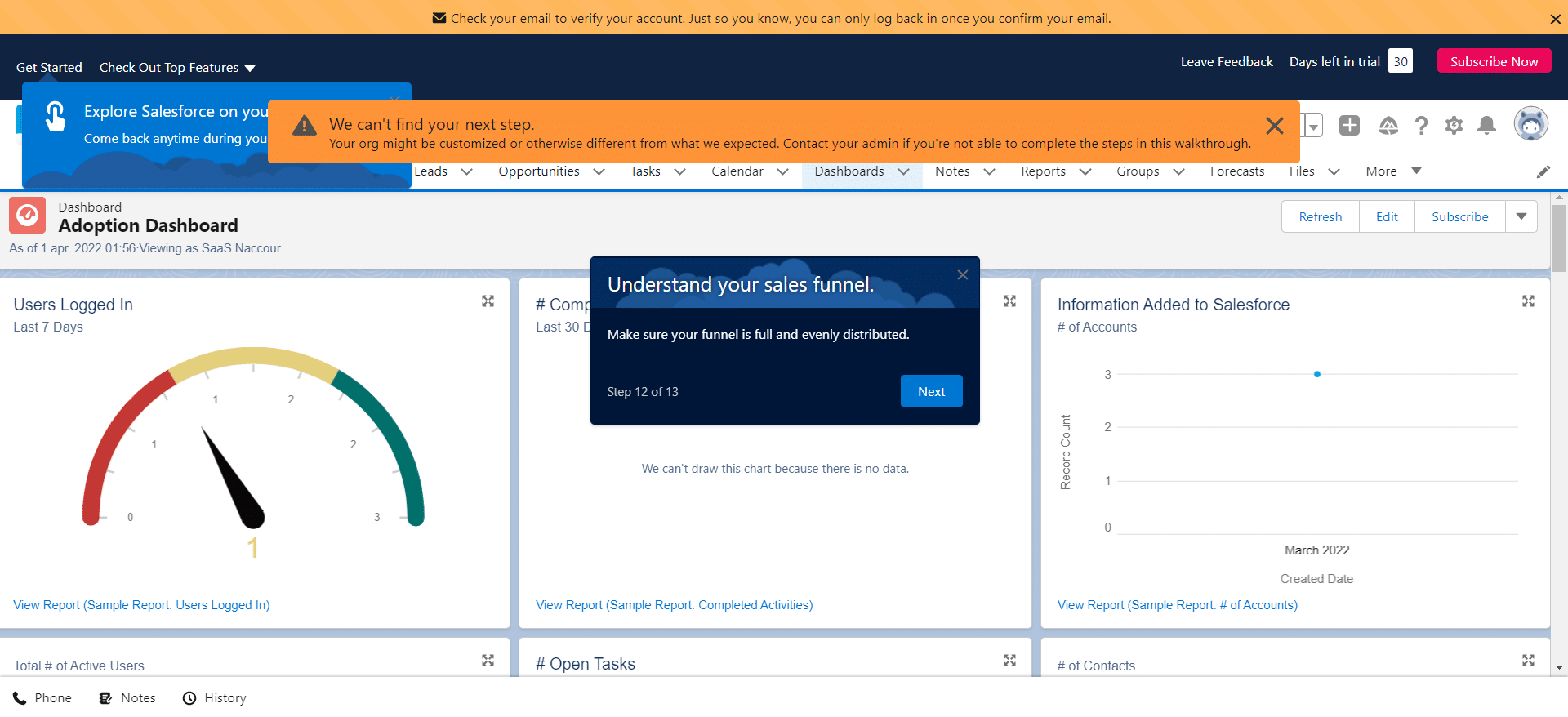
Task: Open the notifications bell
Action: [x=1487, y=125]
